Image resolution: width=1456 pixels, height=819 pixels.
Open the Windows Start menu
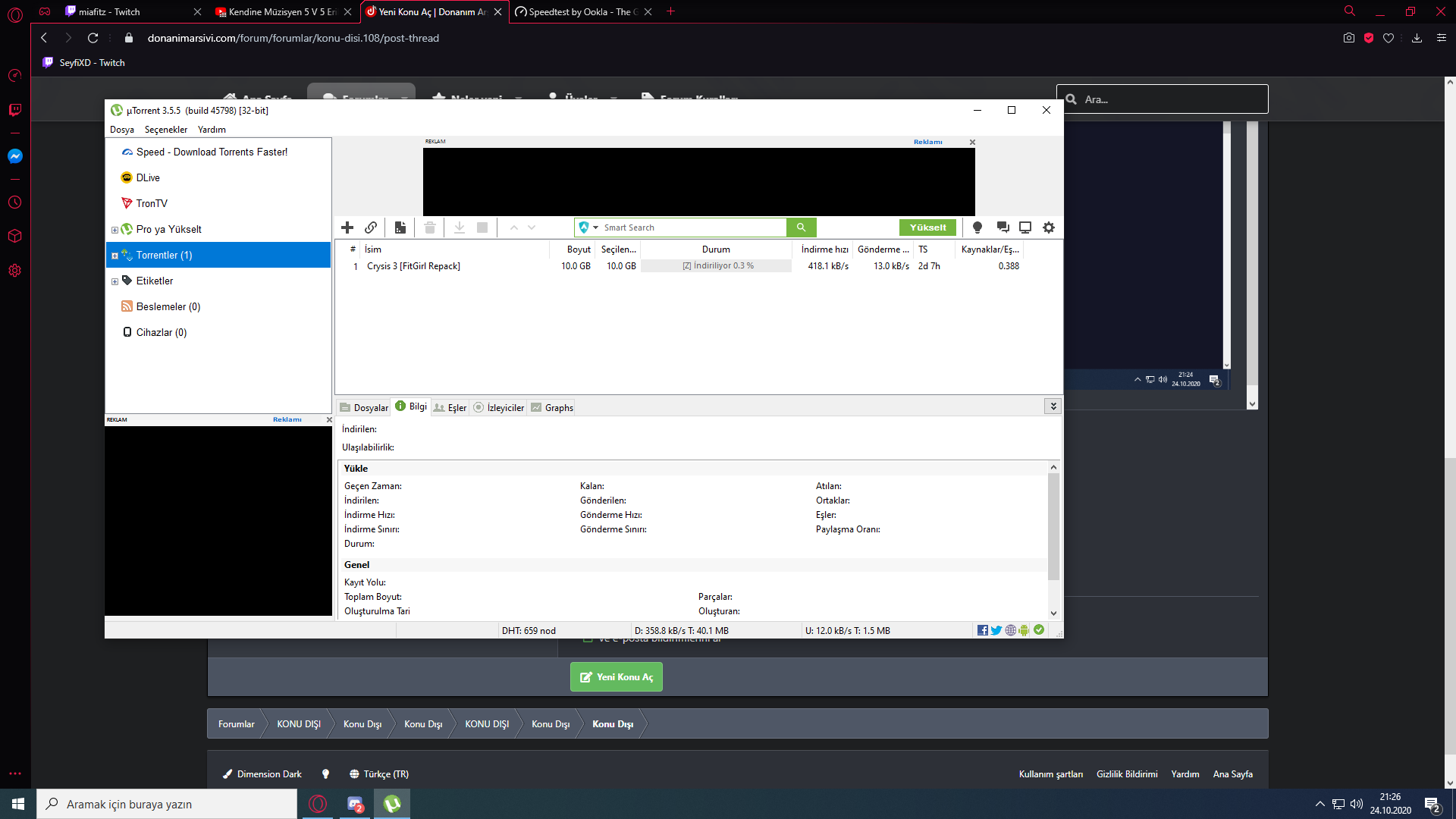click(x=18, y=804)
